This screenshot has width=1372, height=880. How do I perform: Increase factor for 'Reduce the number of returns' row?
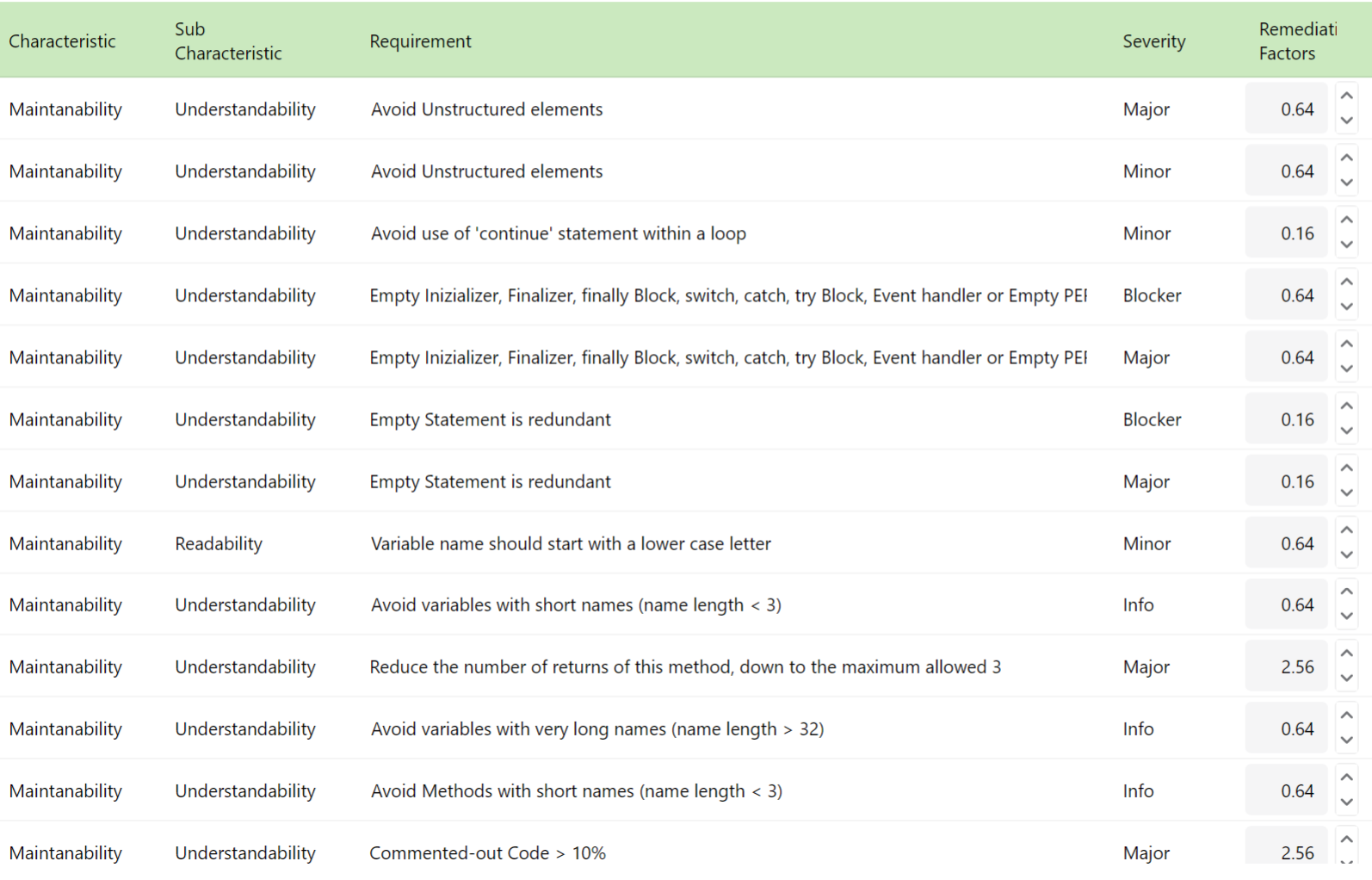(1347, 654)
